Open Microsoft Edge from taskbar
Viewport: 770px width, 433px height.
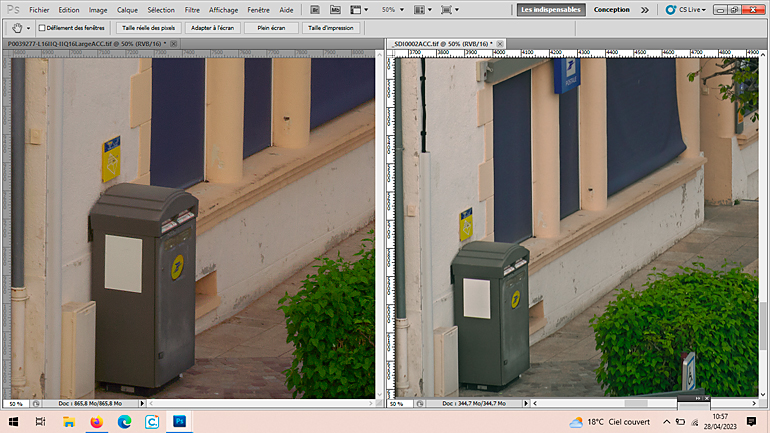124,422
